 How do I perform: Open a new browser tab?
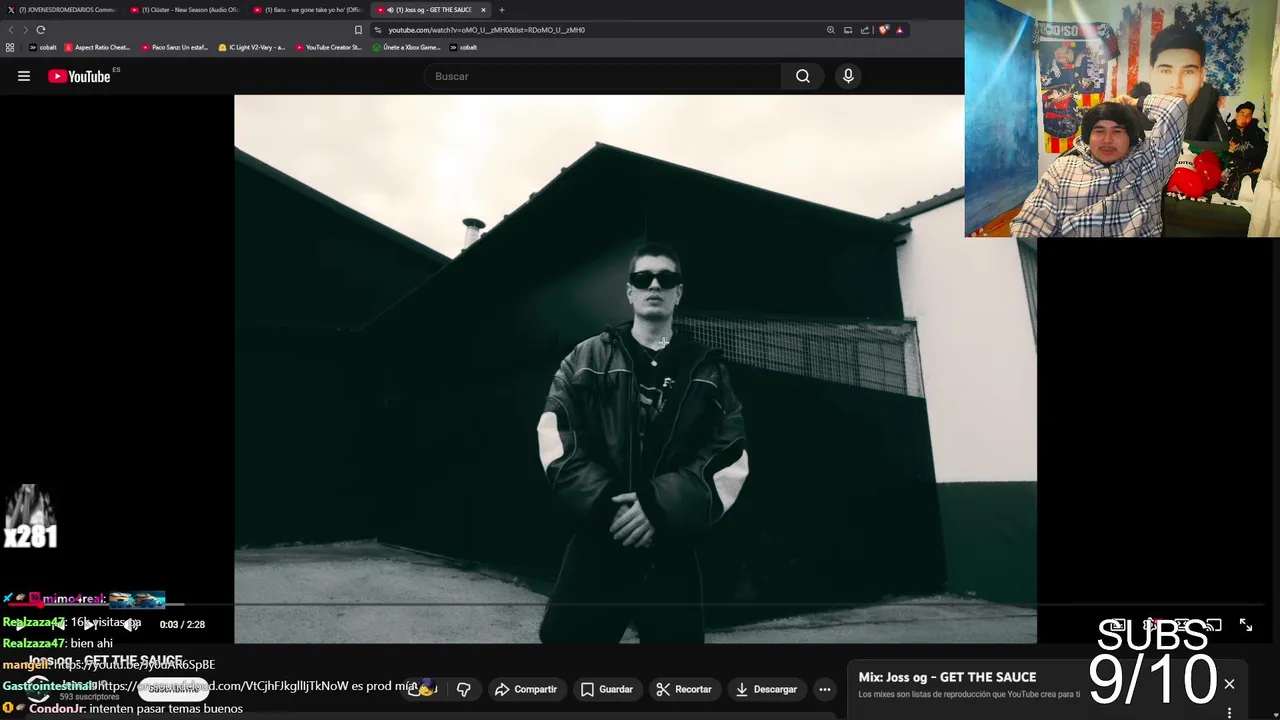(502, 10)
